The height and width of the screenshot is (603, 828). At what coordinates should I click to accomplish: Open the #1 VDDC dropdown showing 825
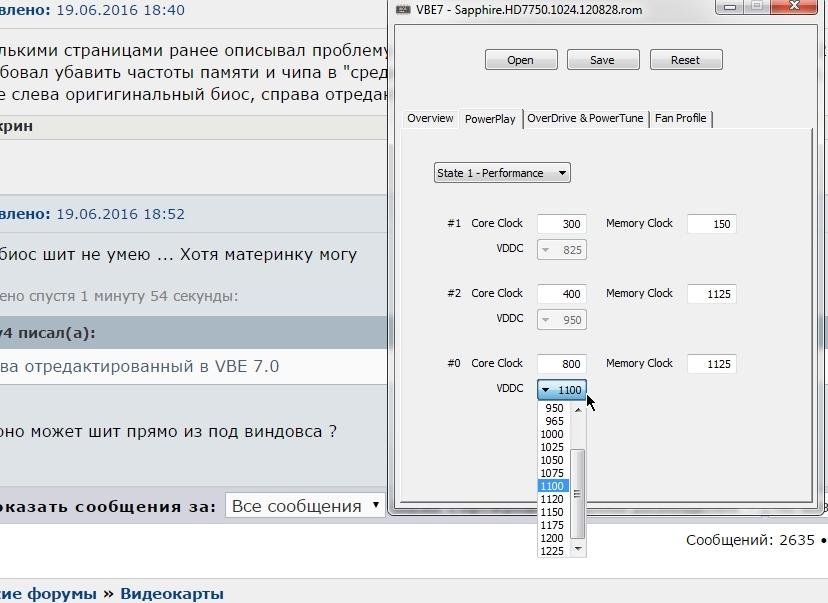point(561,249)
